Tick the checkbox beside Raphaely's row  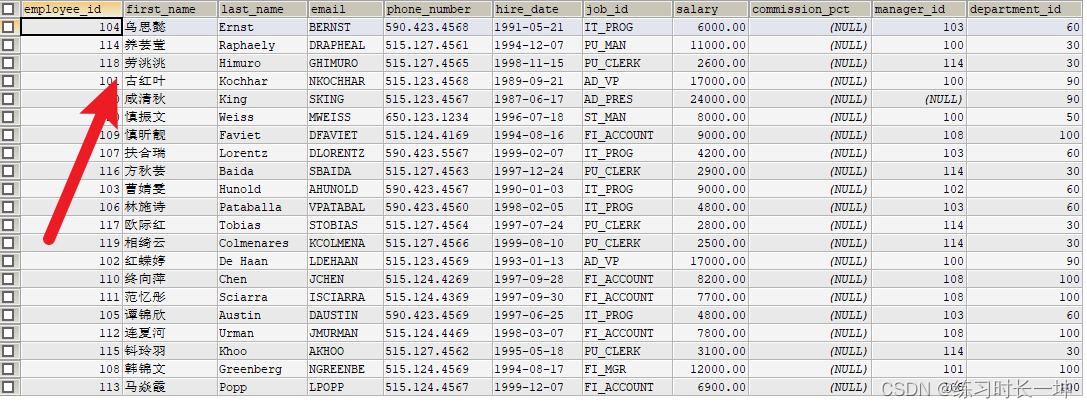(x=8, y=45)
